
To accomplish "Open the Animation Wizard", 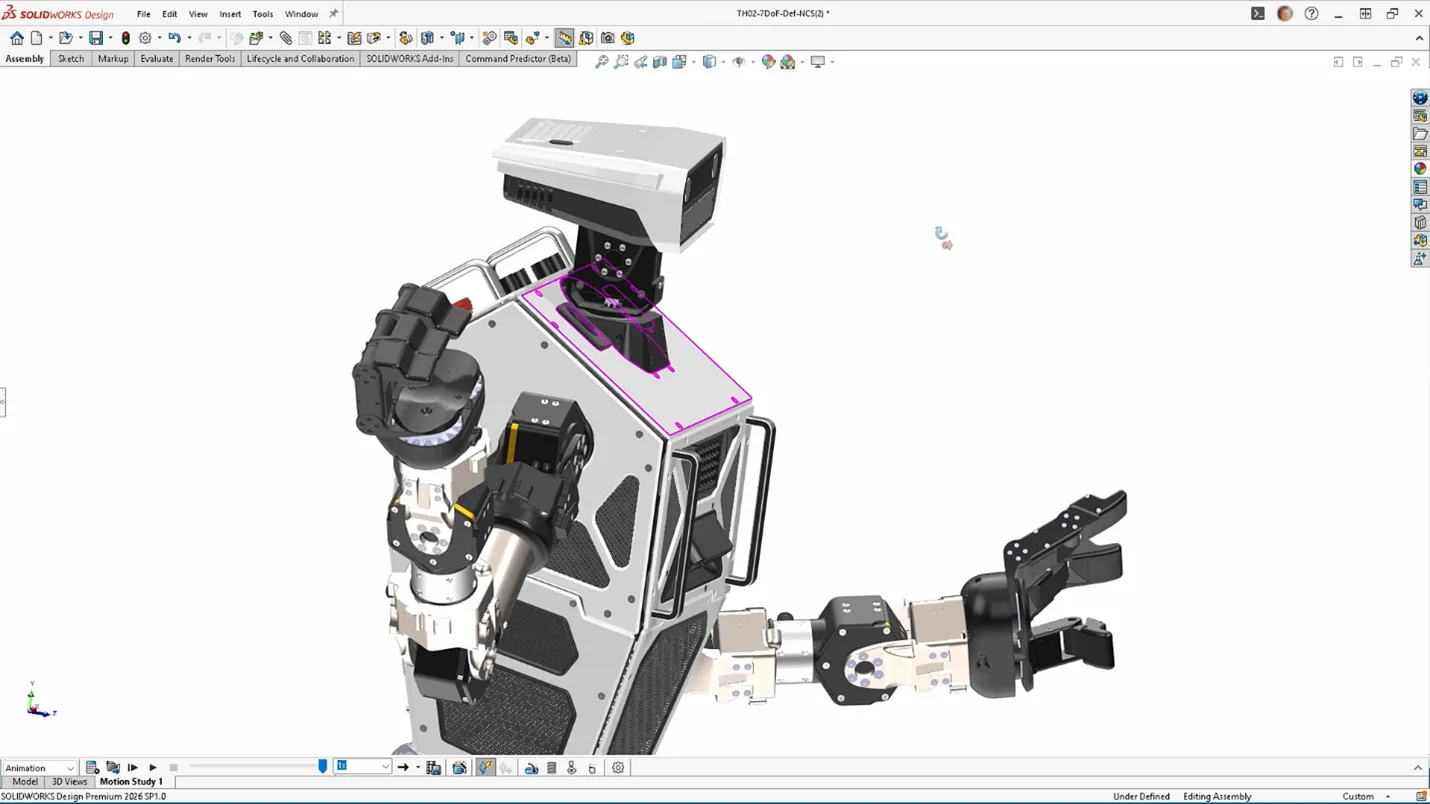I will click(x=458, y=767).
